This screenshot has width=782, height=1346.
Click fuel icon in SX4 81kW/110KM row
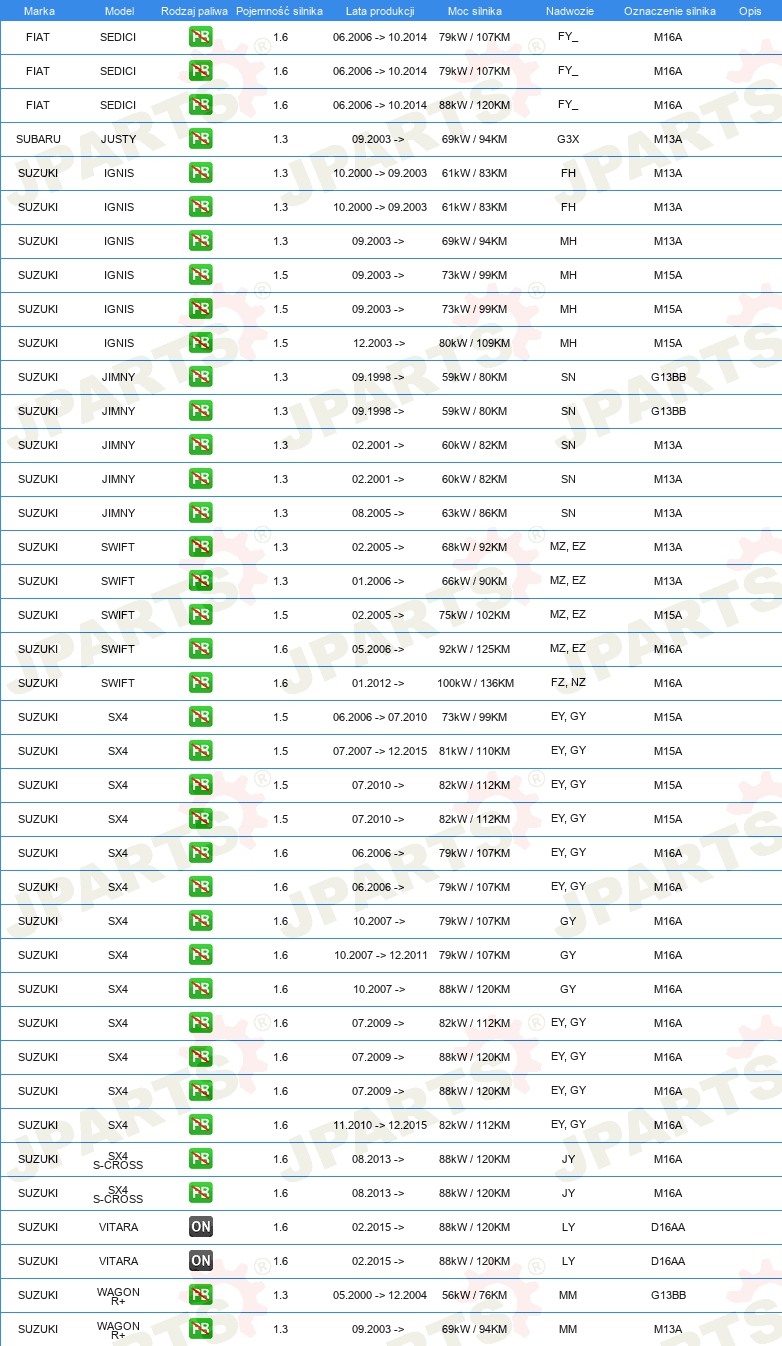point(201,751)
